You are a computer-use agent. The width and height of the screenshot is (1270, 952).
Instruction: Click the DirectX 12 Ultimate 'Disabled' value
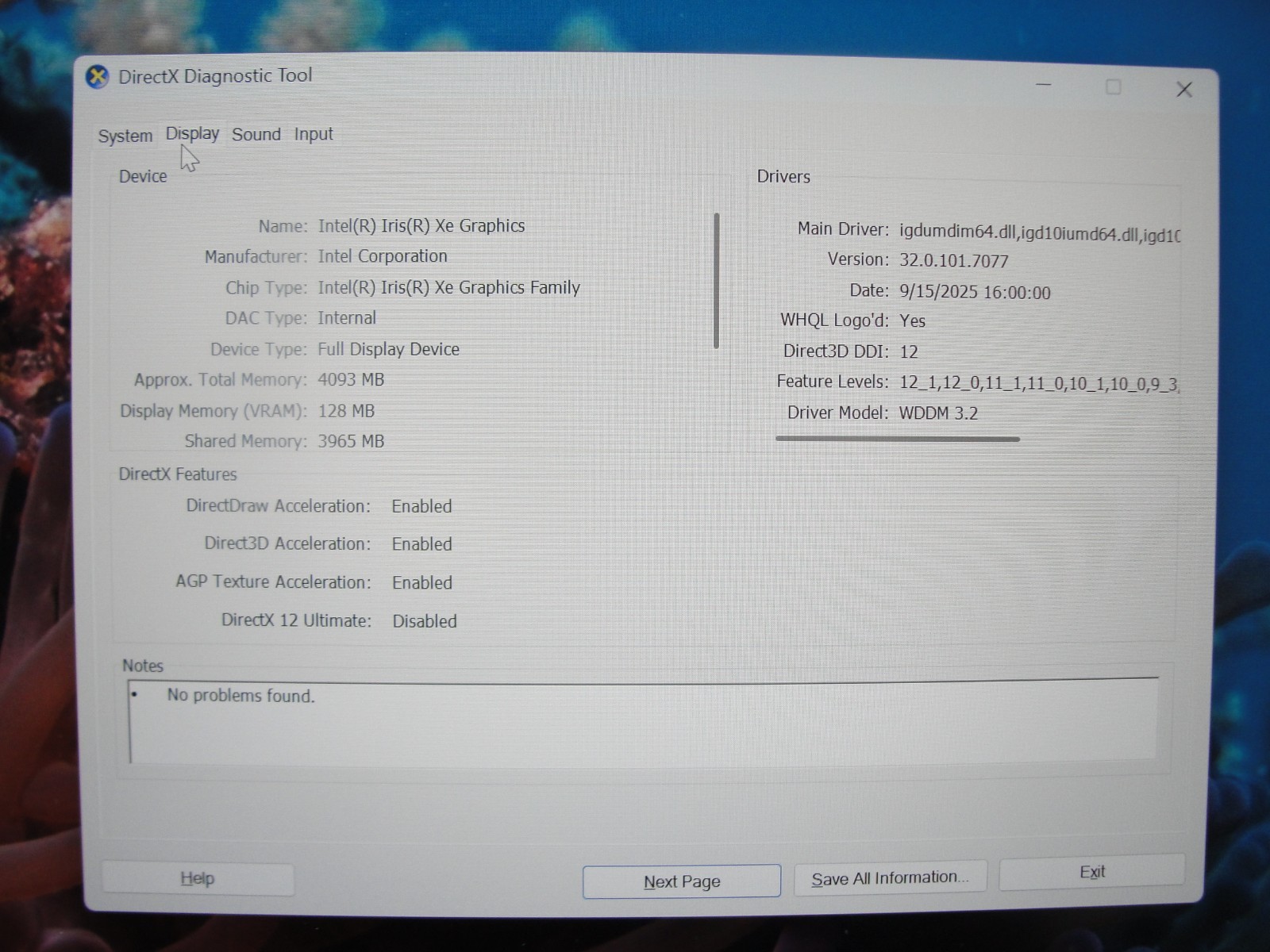(x=425, y=621)
